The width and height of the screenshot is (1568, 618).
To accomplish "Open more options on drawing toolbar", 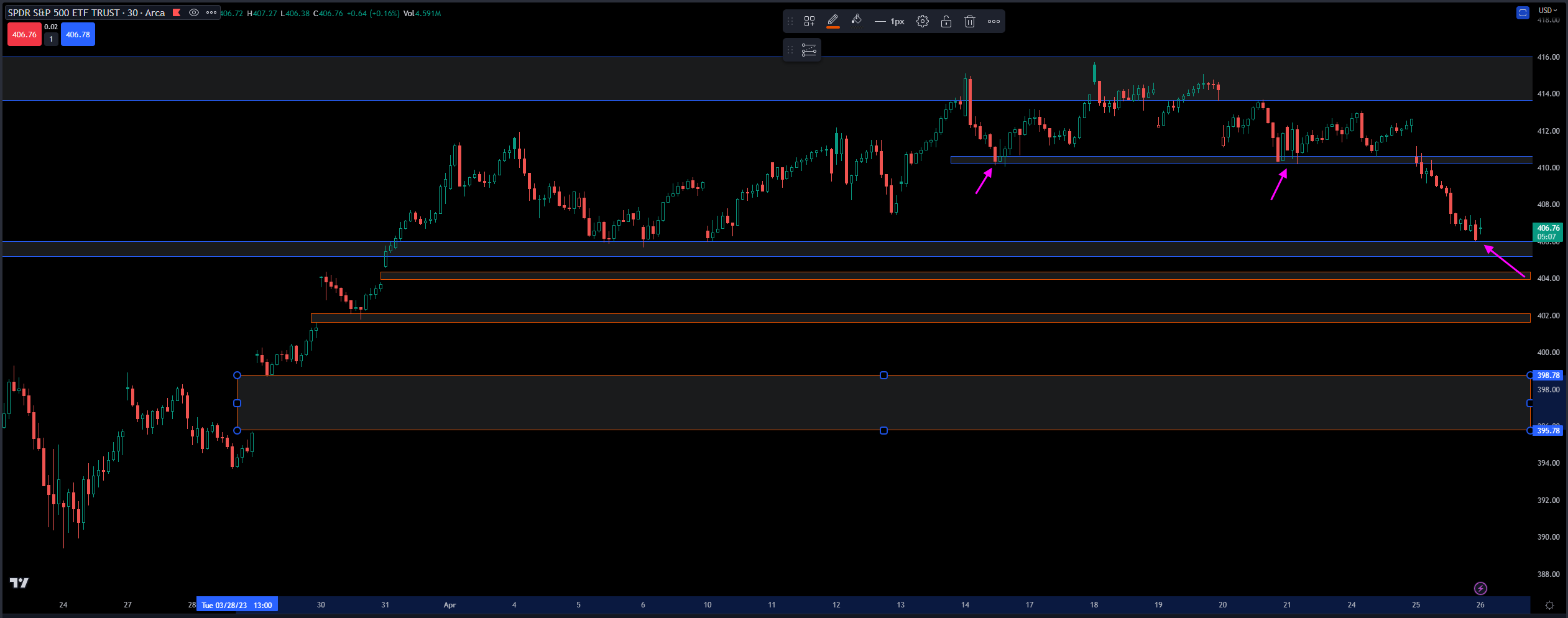I will click(994, 22).
